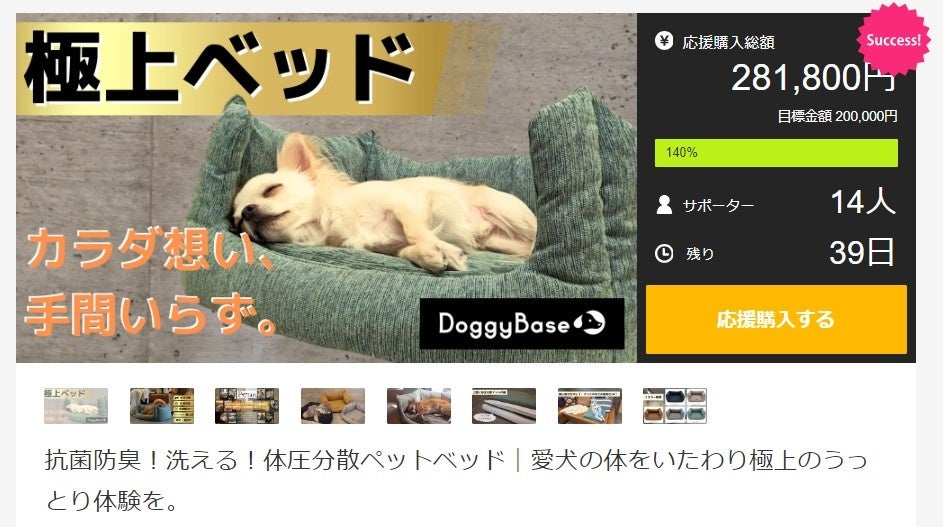Select the third dark collage thumbnail
Viewport: 943px width, 527px height.
[247, 405]
